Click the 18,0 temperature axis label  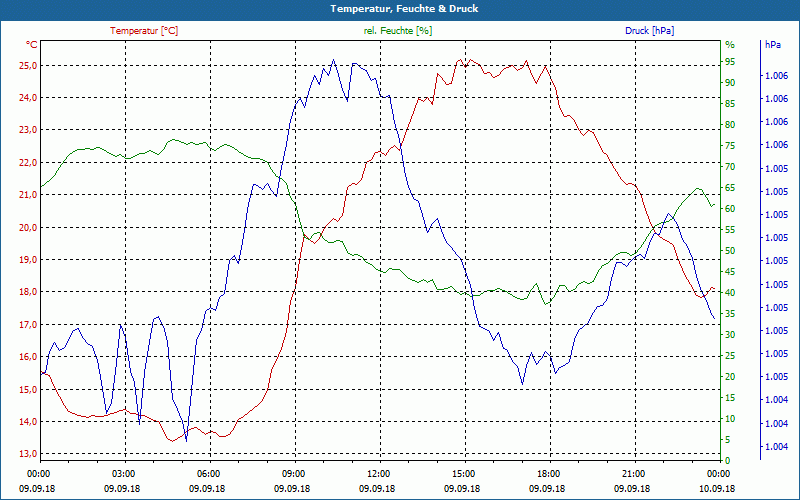28,292
